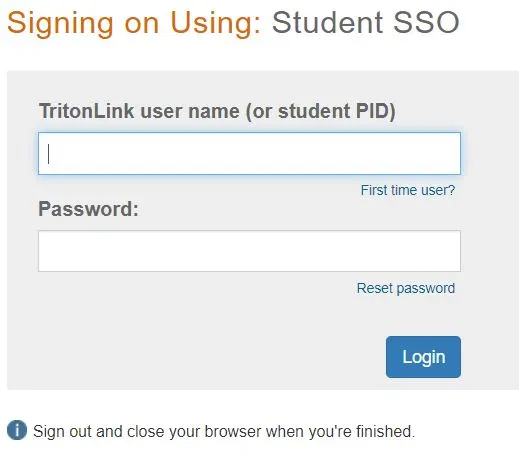Click the blinking cursor in username box
Screen dimensions: 519x454
[x=49, y=154]
